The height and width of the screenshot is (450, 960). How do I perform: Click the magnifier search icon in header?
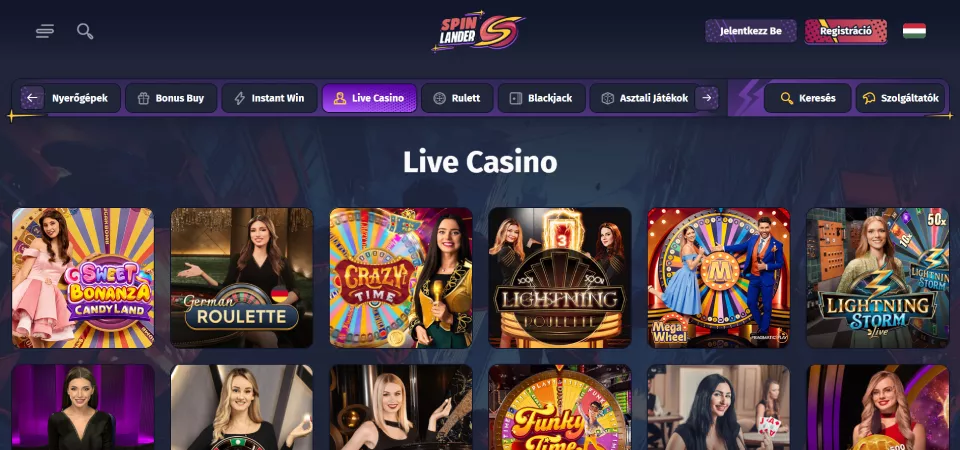click(85, 31)
